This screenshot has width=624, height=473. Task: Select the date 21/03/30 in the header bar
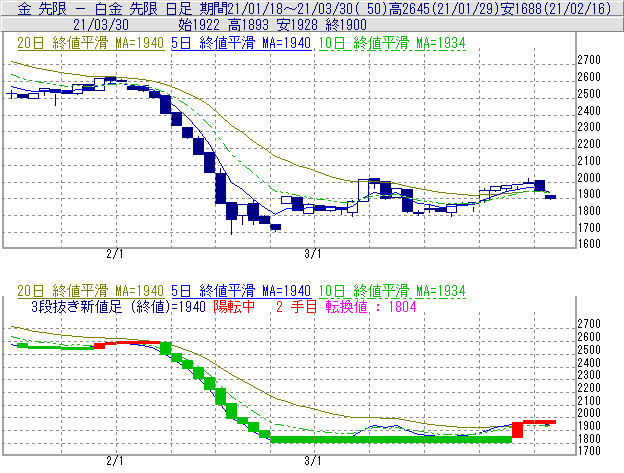(x=101, y=25)
